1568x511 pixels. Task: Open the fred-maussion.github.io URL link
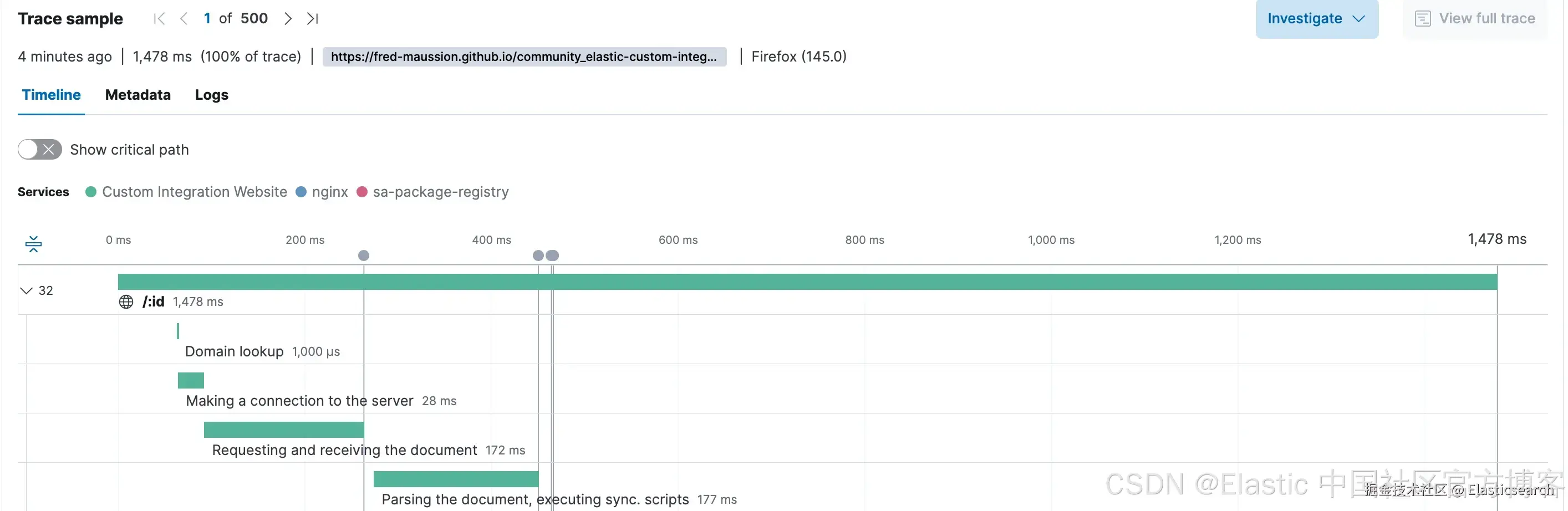pos(523,57)
